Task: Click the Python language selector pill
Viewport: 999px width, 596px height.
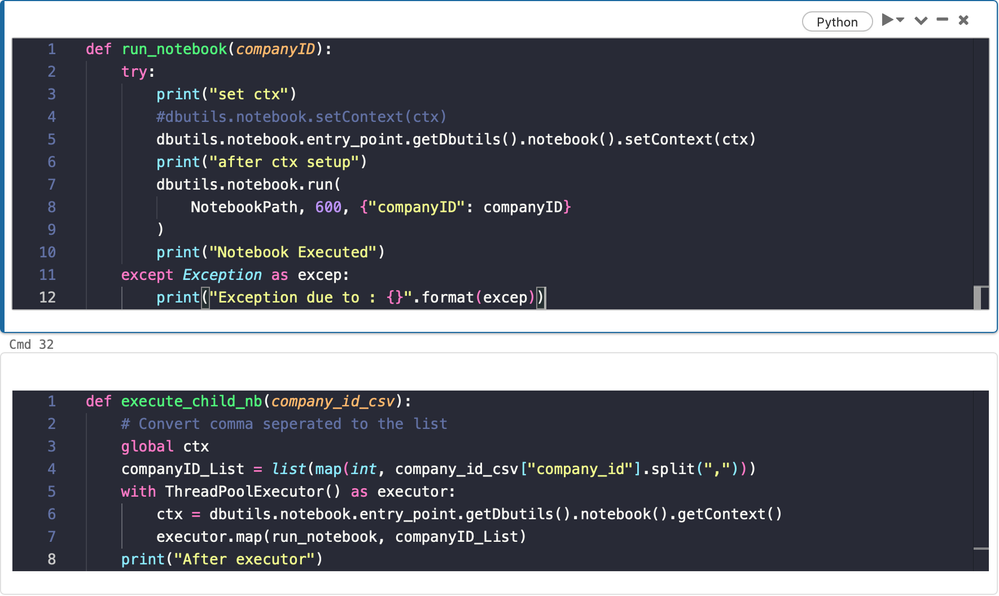Action: (x=837, y=22)
